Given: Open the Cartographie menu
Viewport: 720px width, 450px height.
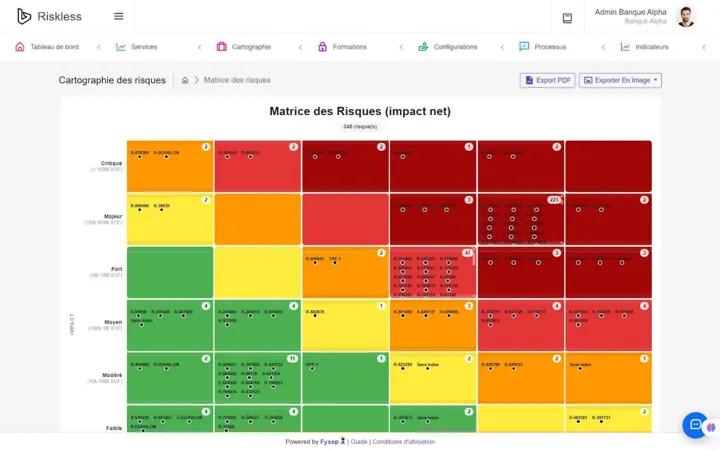Looking at the screenshot, I should (251, 47).
